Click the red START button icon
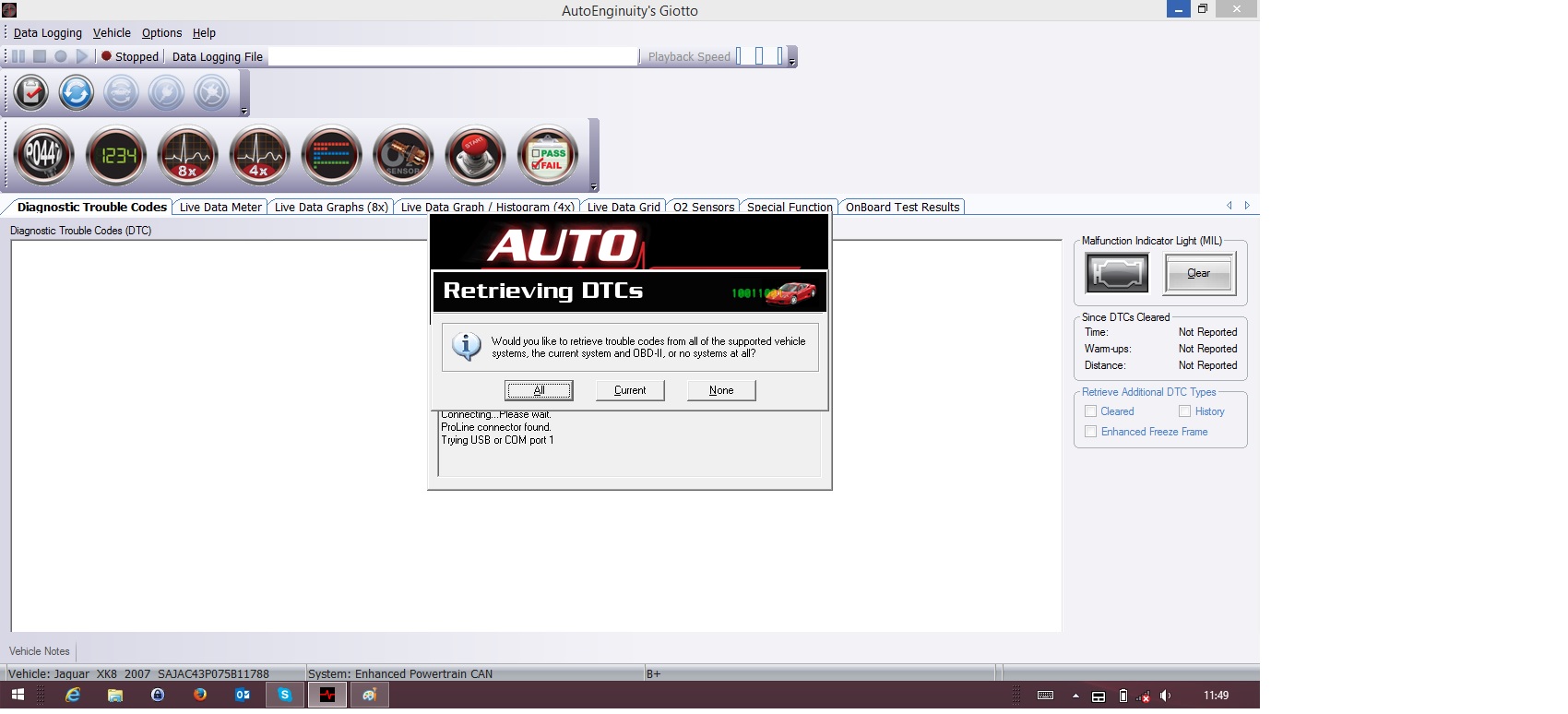The image size is (1568, 714). (475, 155)
